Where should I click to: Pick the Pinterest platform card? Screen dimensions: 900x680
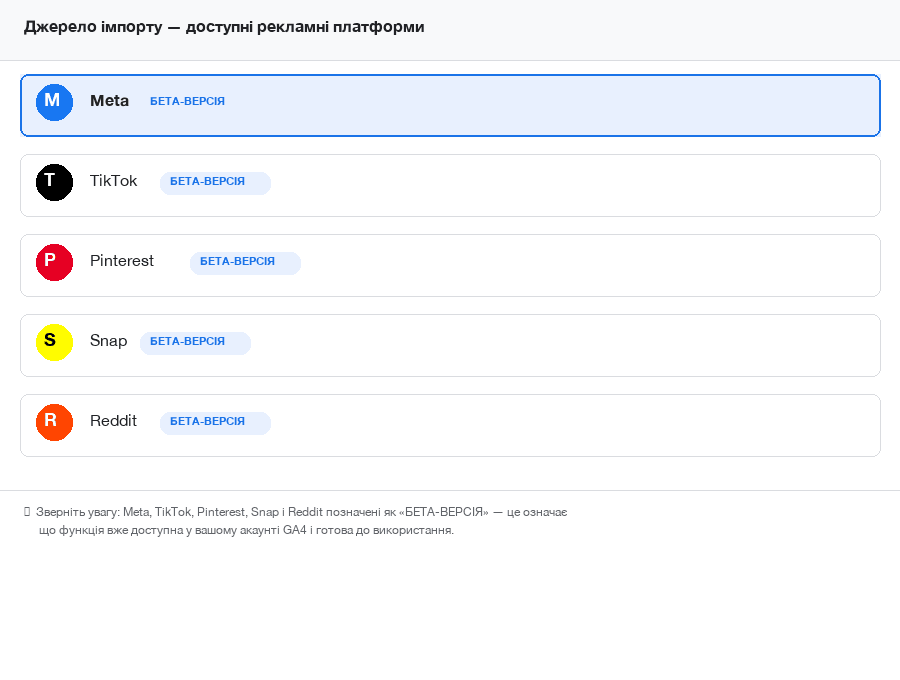(x=450, y=265)
